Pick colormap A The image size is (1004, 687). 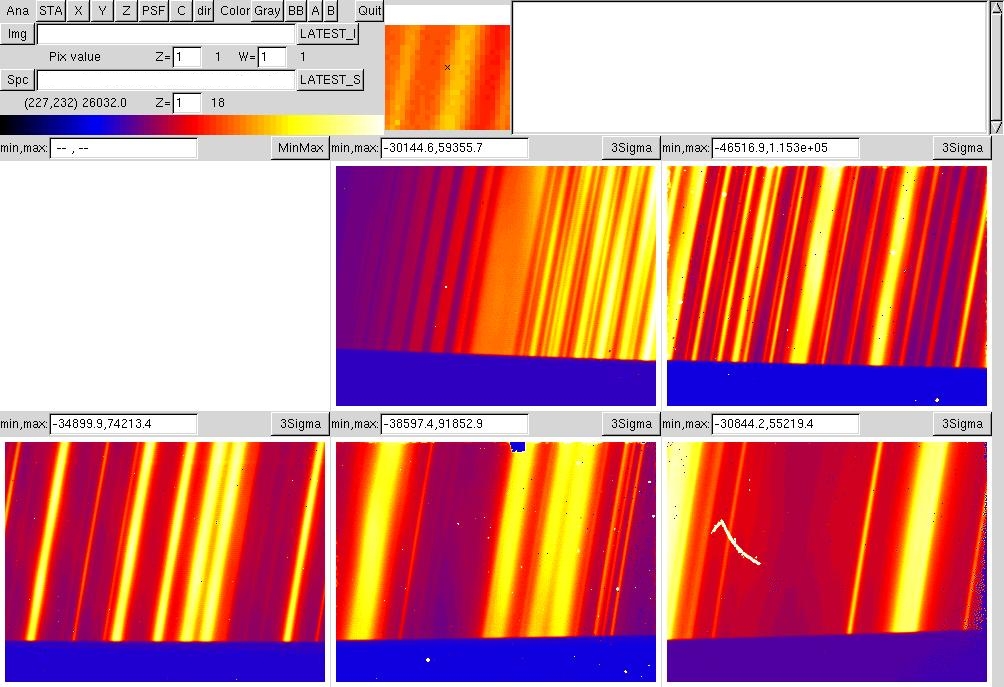pyautogui.click(x=315, y=11)
